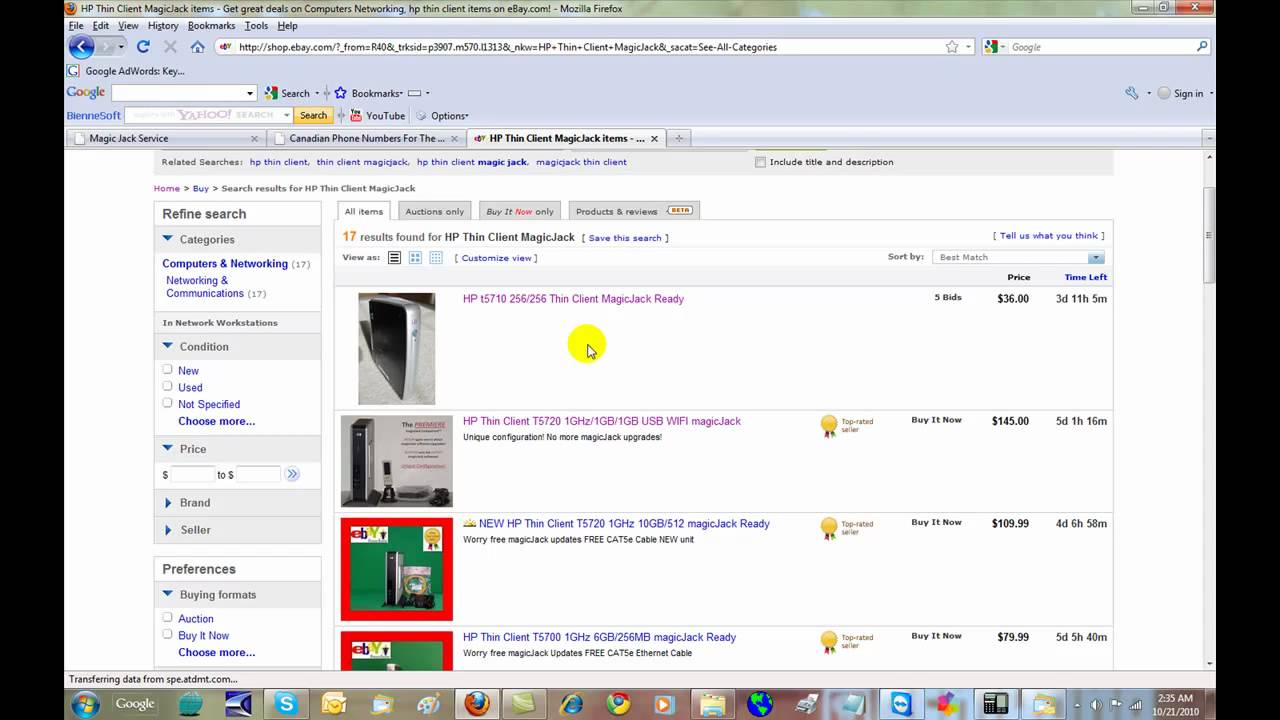Open the NEW HP Thin Client T5720 10GB/512 listing
1280x720 pixels.
pos(624,523)
